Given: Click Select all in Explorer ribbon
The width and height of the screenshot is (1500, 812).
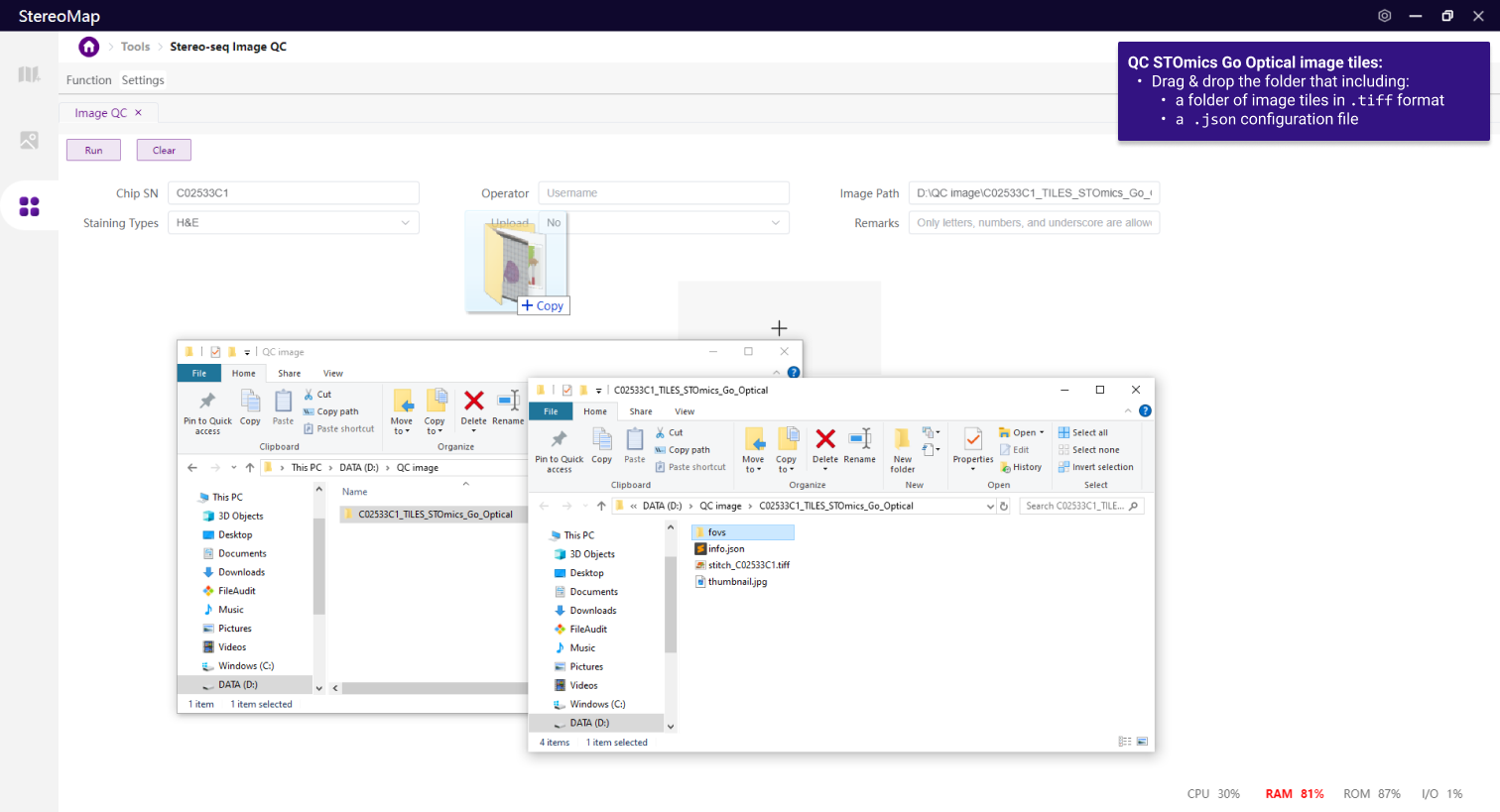Looking at the screenshot, I should coord(1088,432).
